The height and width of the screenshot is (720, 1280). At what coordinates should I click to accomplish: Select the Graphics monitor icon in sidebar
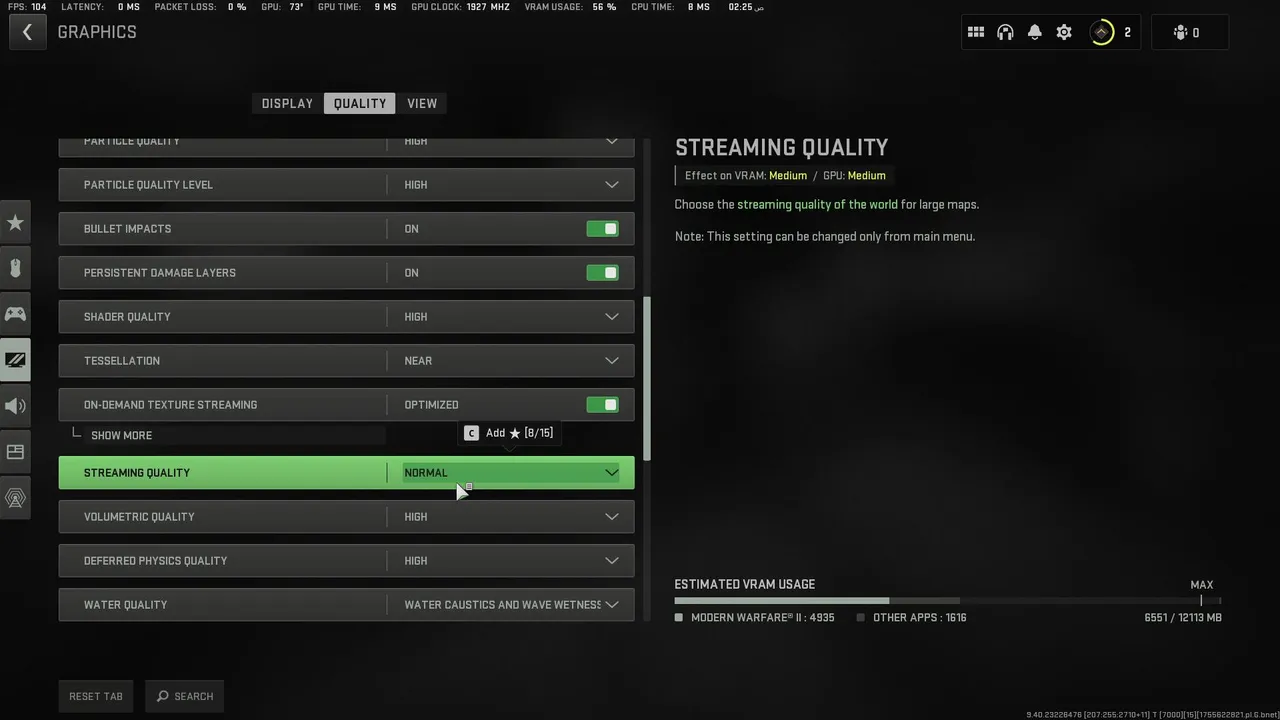pos(15,360)
